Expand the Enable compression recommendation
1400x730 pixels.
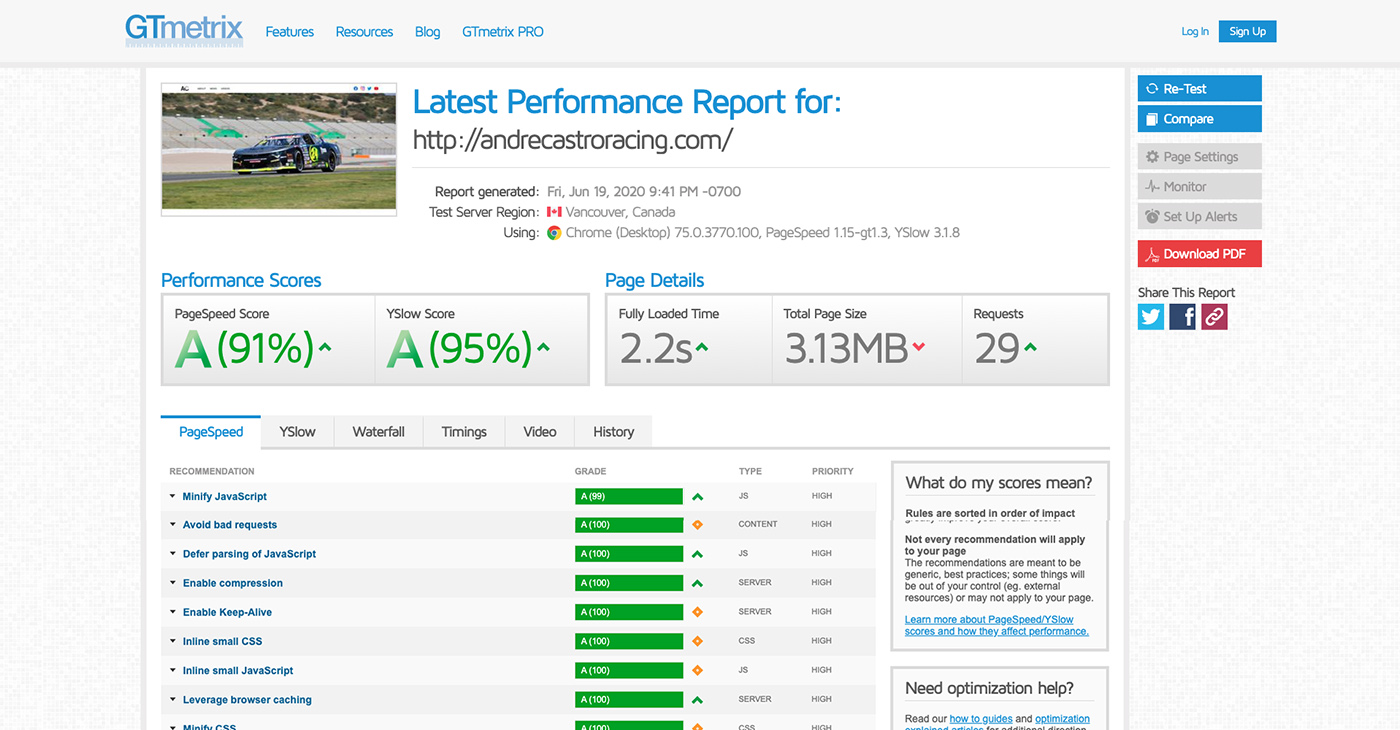pyautogui.click(x=232, y=583)
